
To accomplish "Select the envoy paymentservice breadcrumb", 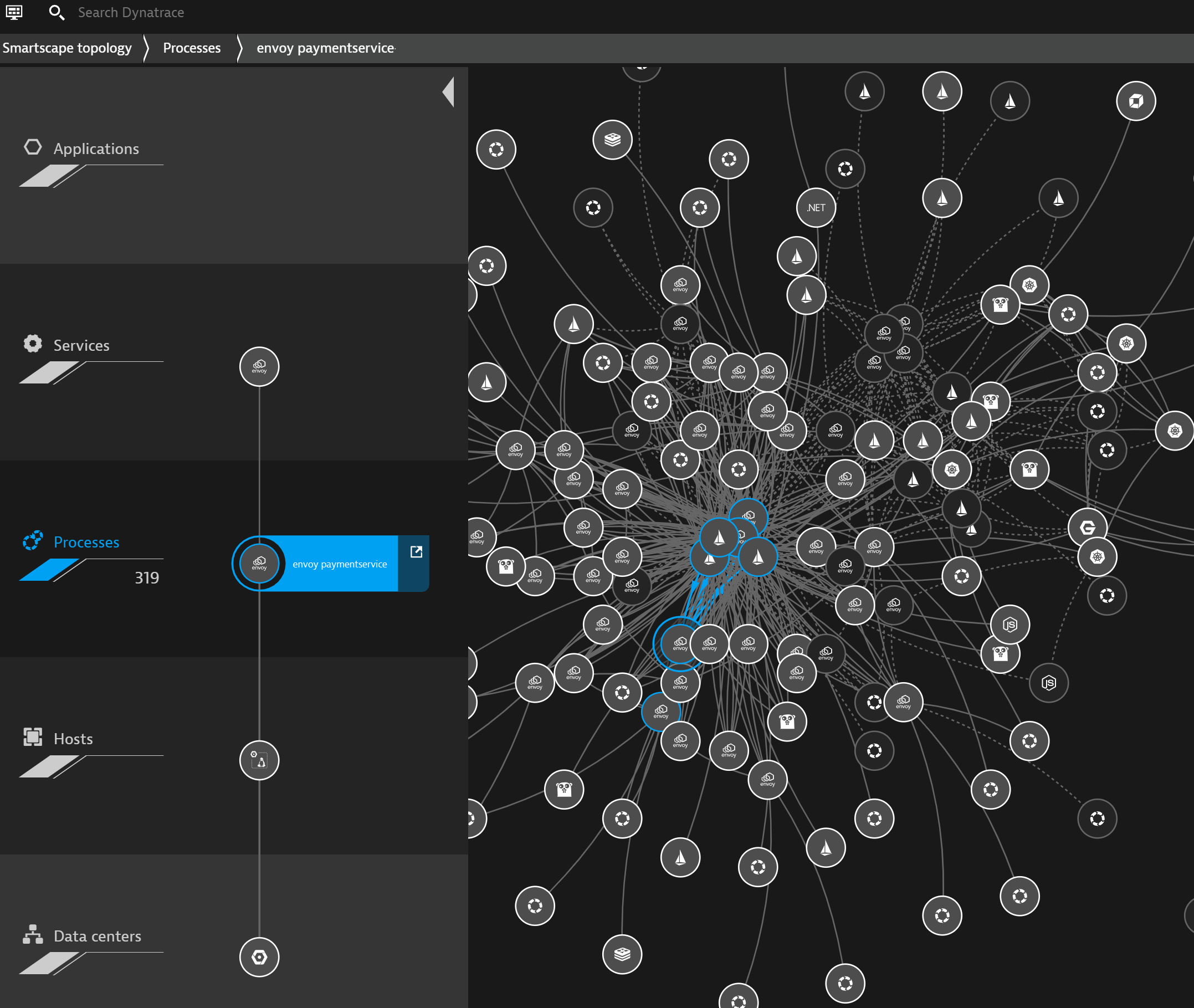I will pyautogui.click(x=325, y=48).
